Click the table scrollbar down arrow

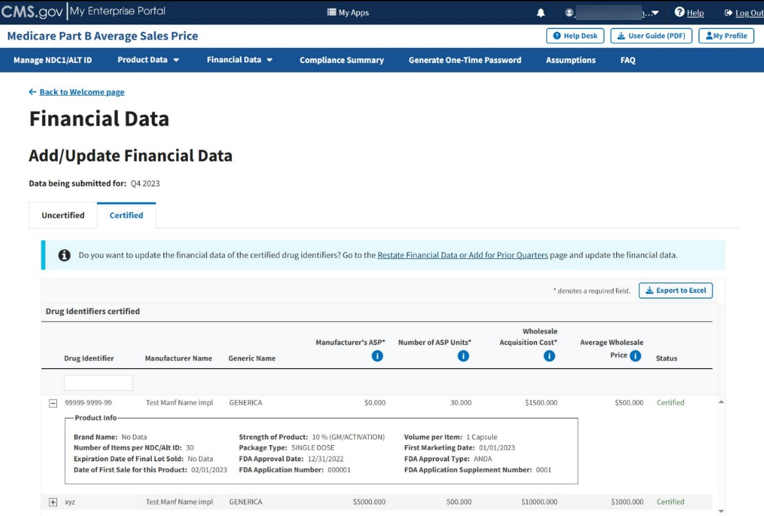pyautogui.click(x=721, y=511)
